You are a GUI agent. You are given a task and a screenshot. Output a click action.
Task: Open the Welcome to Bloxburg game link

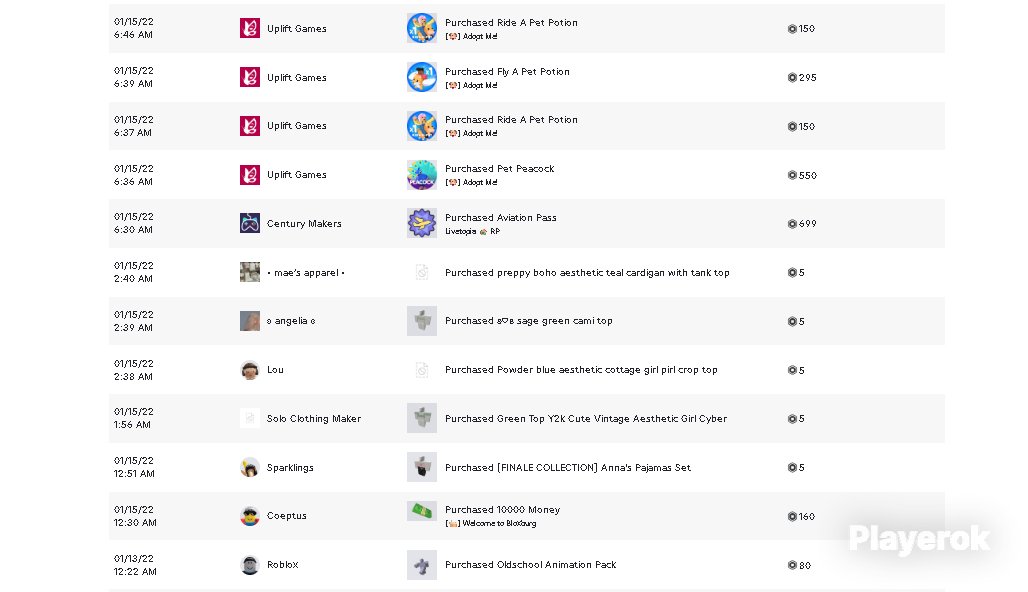click(x=491, y=523)
